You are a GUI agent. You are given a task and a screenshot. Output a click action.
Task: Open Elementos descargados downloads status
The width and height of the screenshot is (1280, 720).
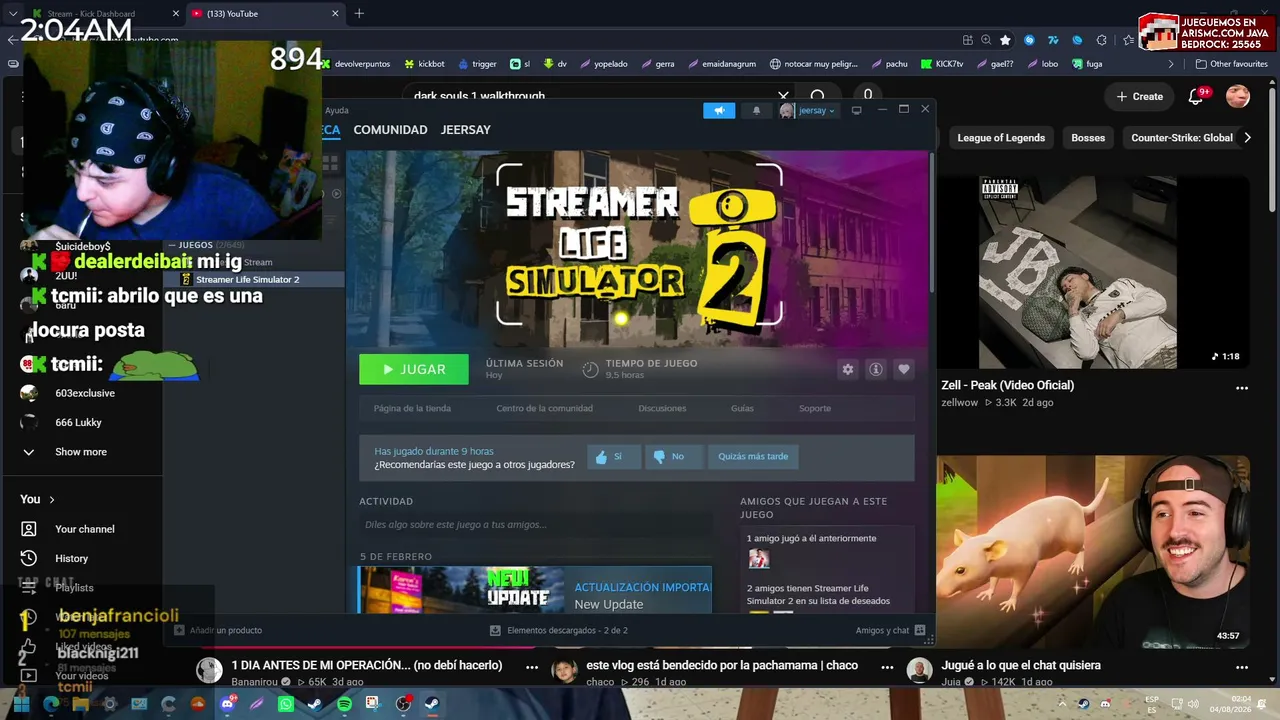coord(559,630)
